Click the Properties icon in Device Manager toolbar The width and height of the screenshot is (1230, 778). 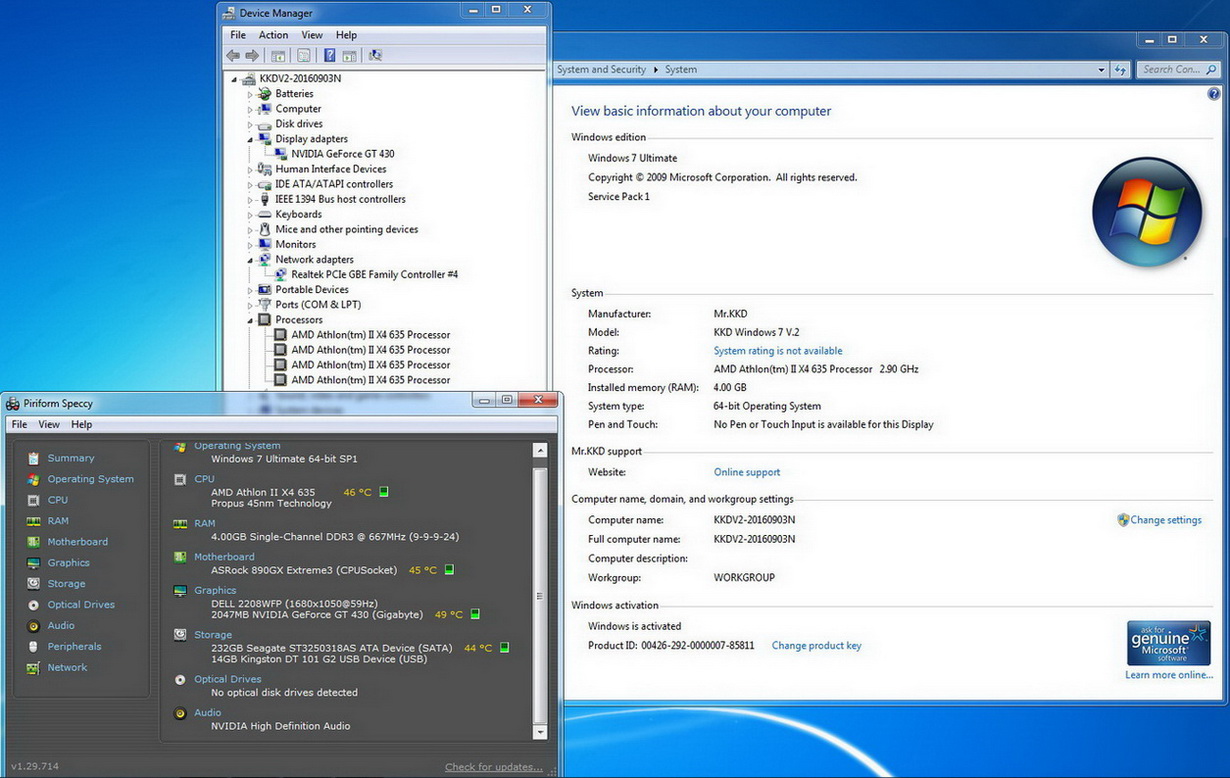point(303,56)
